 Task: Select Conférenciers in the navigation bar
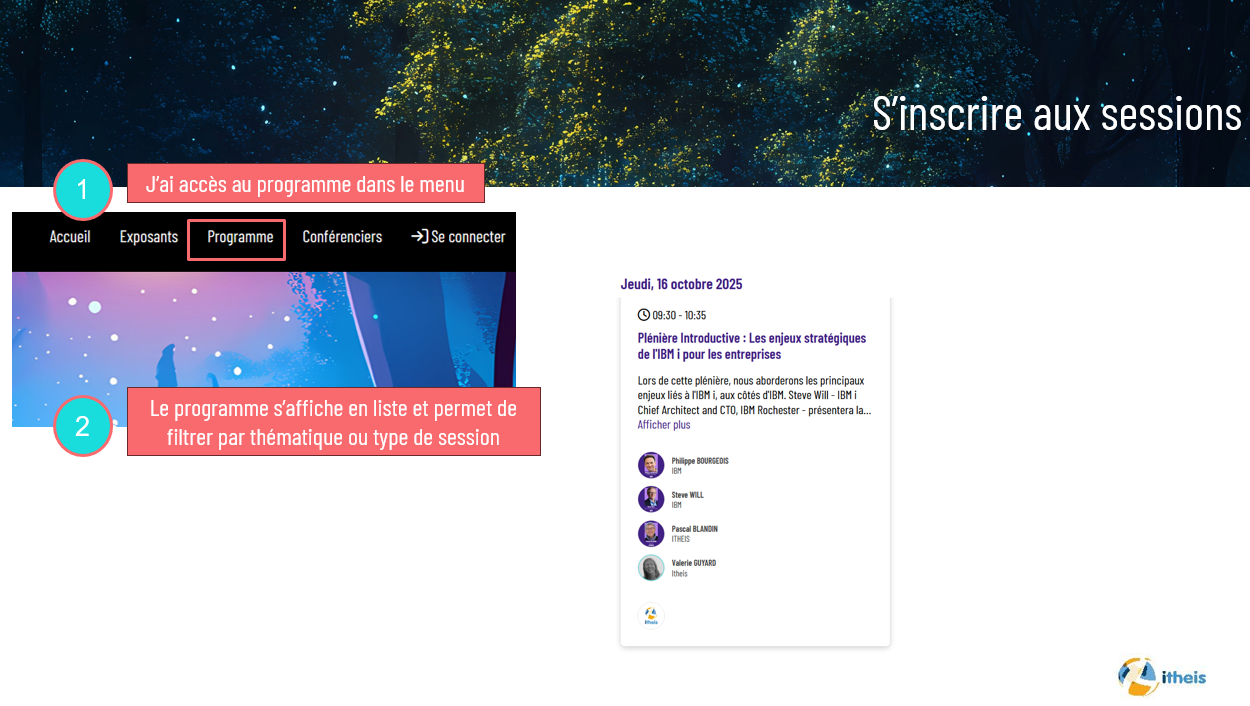(342, 237)
